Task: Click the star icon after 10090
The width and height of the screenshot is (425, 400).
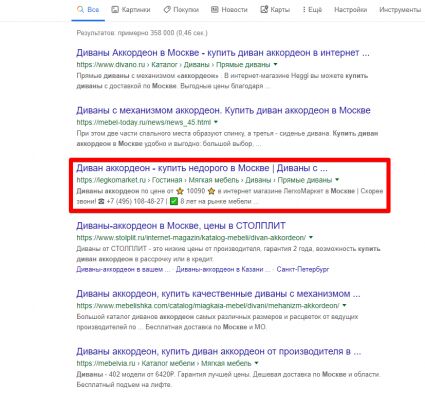Action: coord(211,191)
